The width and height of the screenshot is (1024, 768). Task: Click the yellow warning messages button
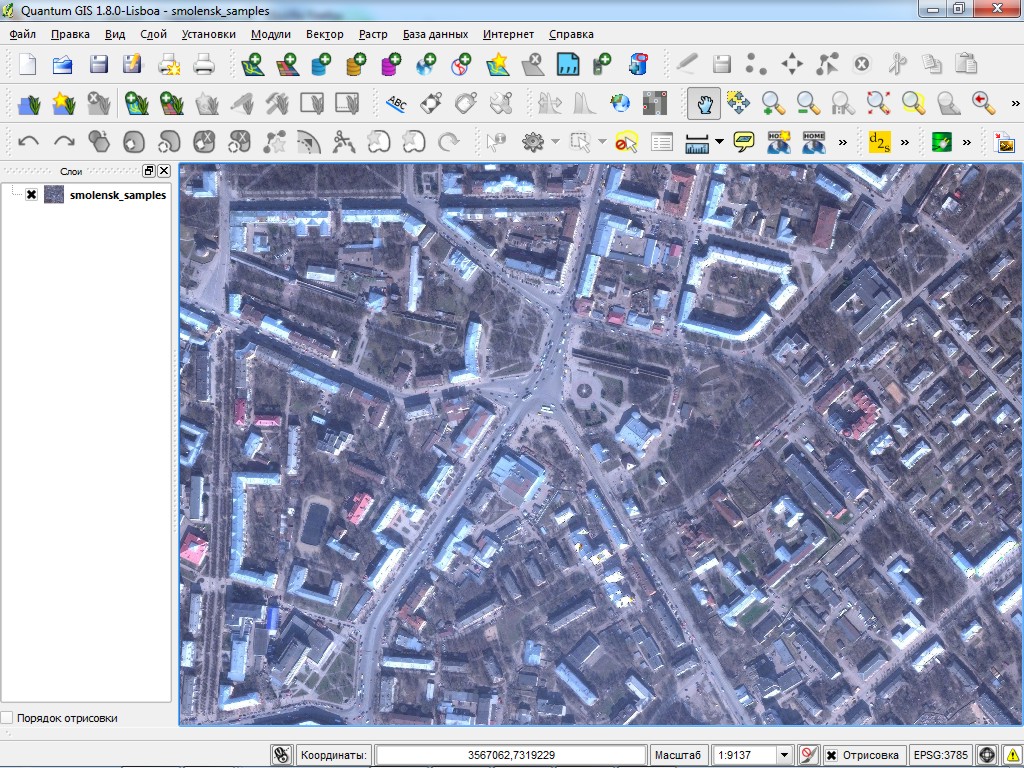click(1012, 755)
